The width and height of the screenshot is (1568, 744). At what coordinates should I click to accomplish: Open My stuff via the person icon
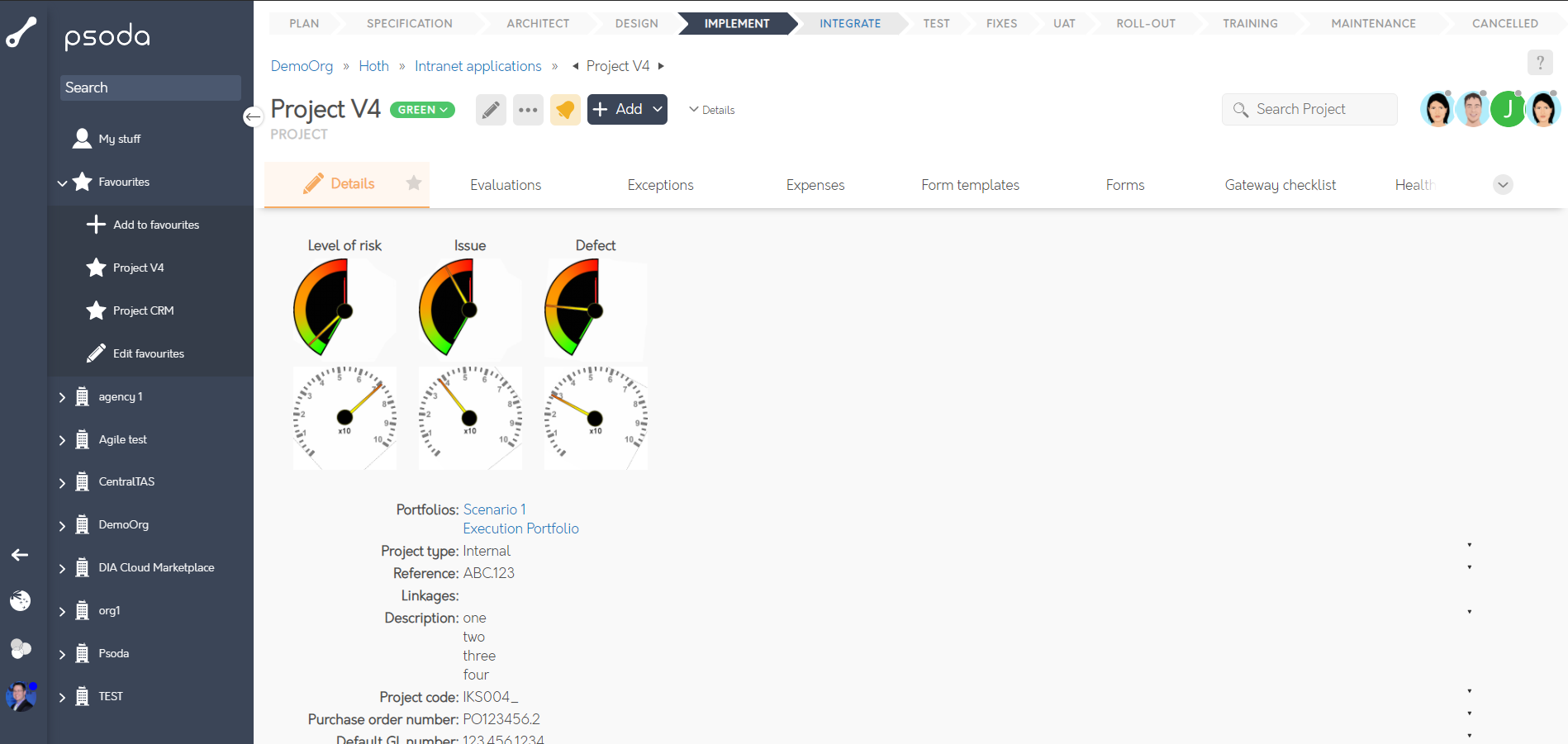click(83, 138)
